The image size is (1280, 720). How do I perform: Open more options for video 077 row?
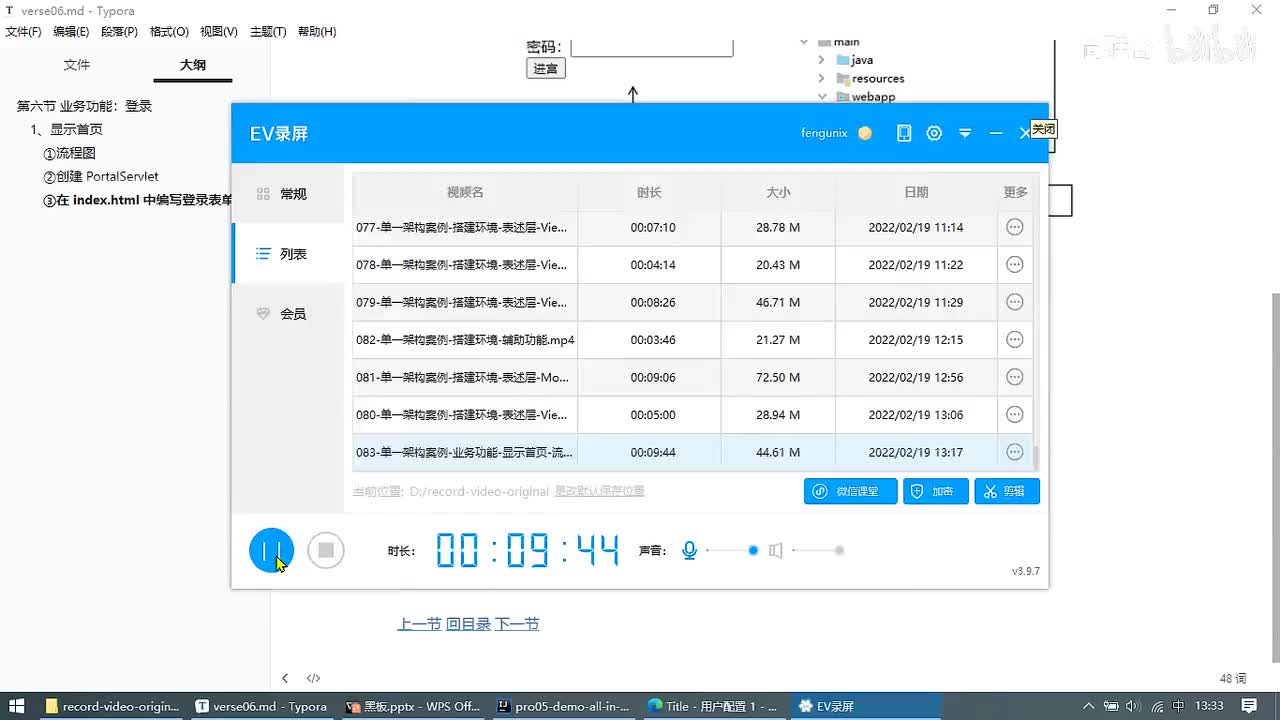(1014, 227)
